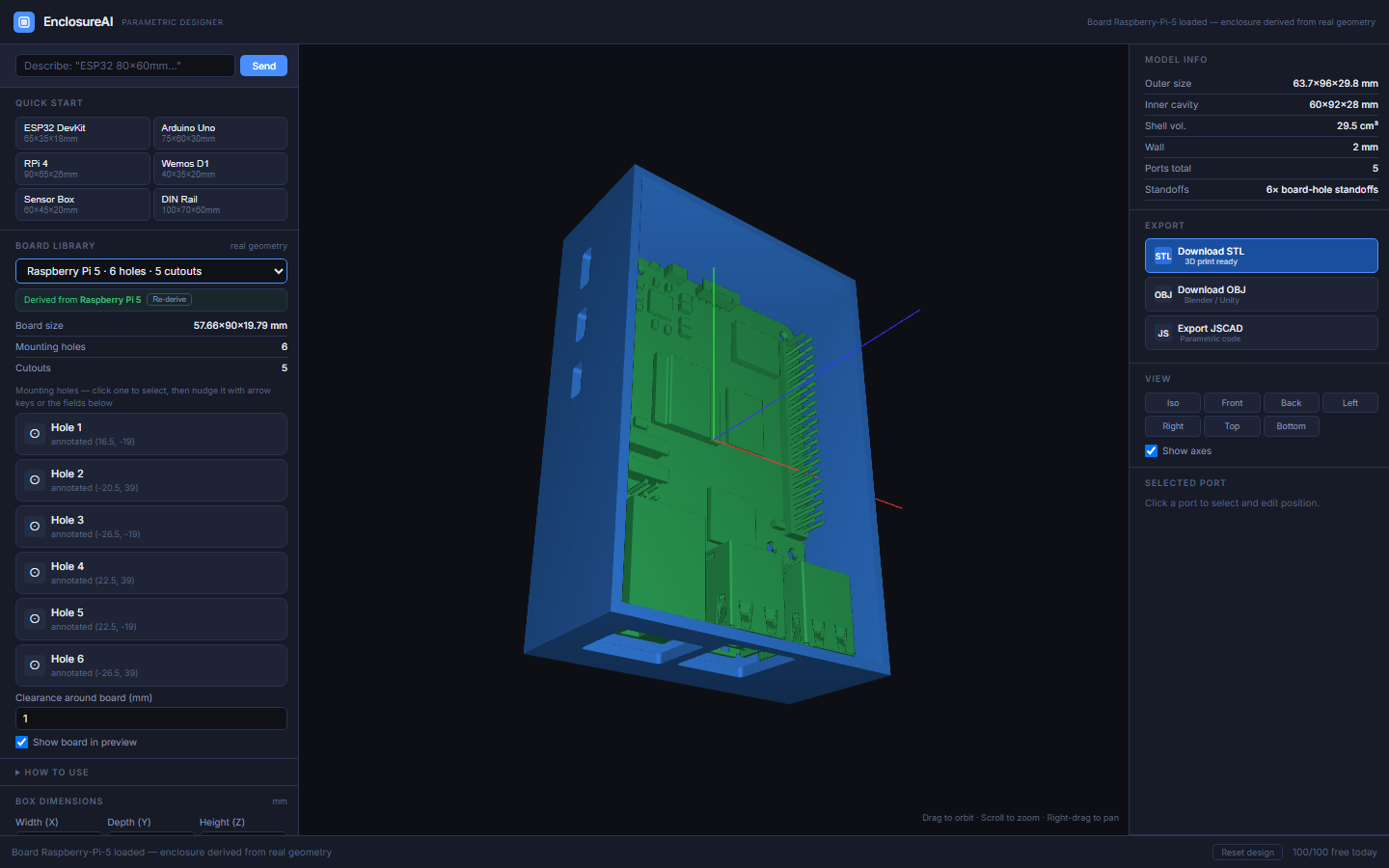Choose the DIN Rail quick start preset
Image resolution: width=1389 pixels, height=868 pixels.
pos(220,204)
